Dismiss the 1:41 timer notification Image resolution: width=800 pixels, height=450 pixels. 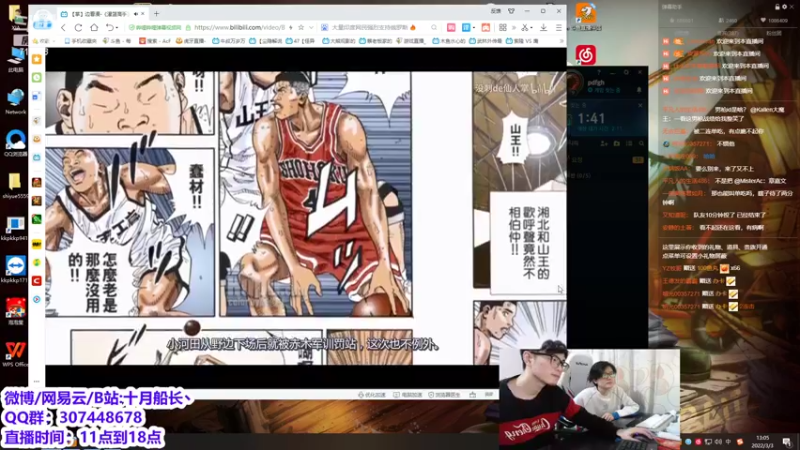pos(640,106)
